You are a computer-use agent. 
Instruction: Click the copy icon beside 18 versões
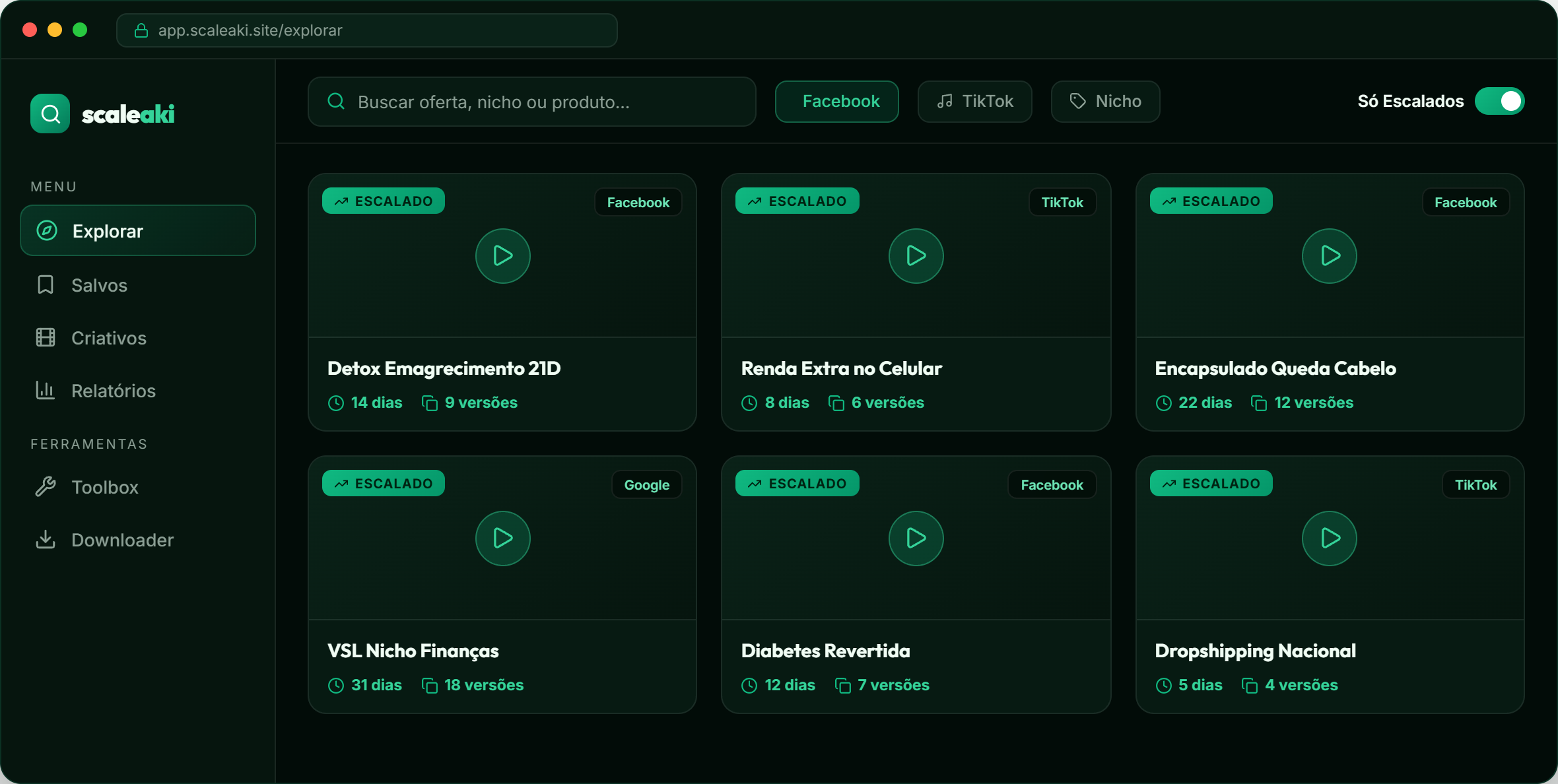[430, 685]
